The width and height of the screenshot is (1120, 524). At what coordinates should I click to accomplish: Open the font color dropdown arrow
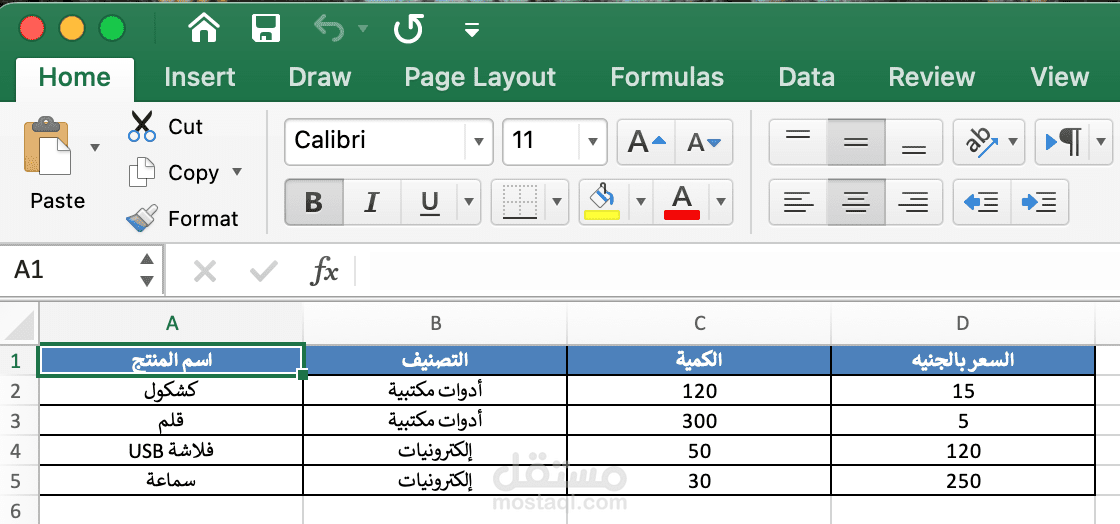click(721, 203)
